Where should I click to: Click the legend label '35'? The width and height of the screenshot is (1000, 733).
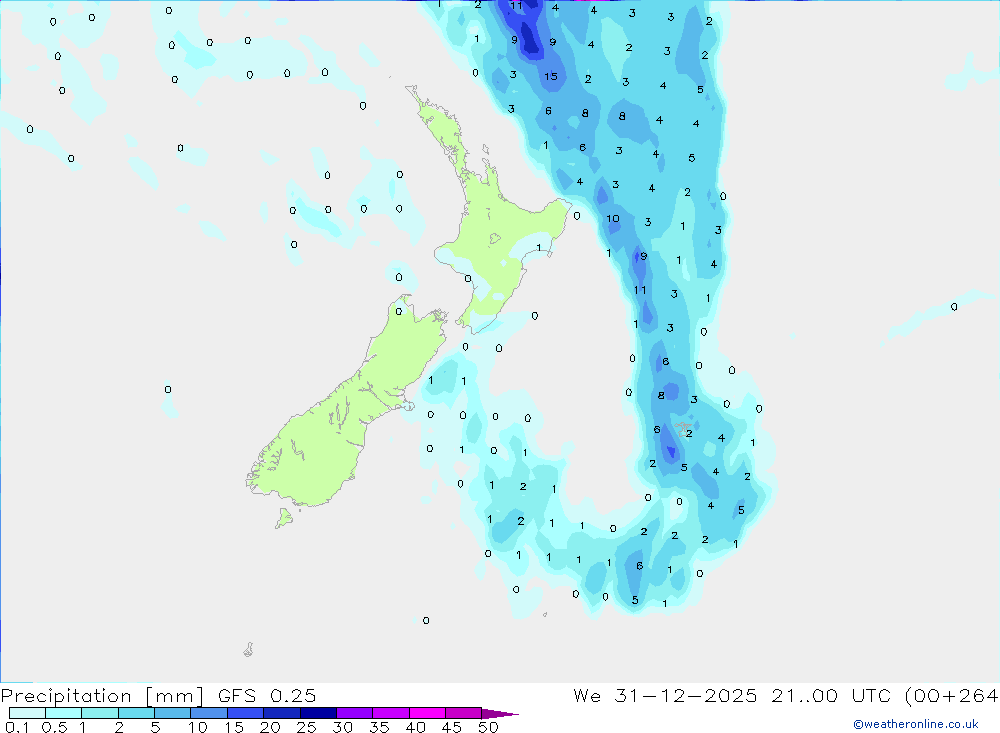(379, 727)
